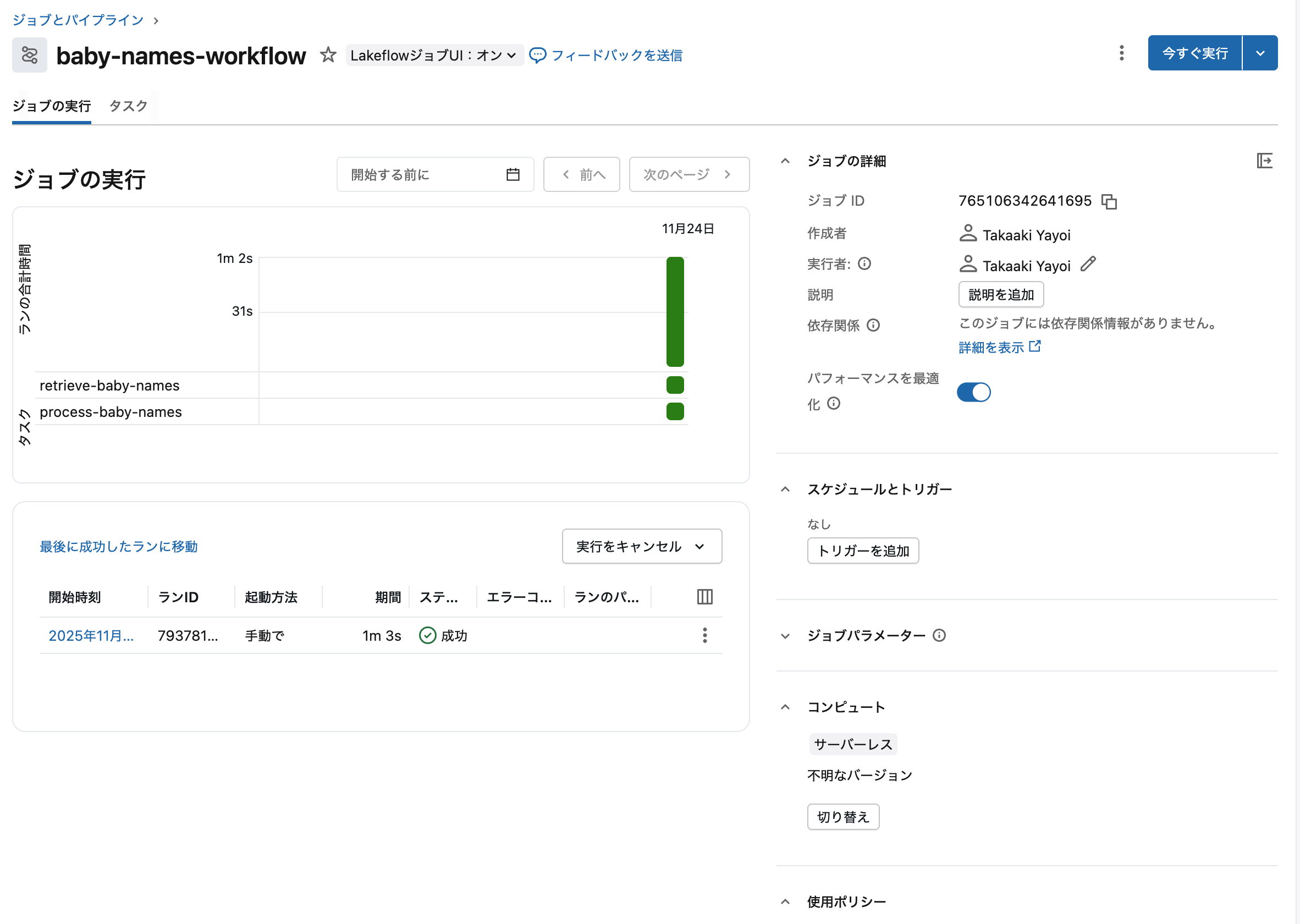
Task: Open the kebab menu on the run row
Action: [704, 635]
